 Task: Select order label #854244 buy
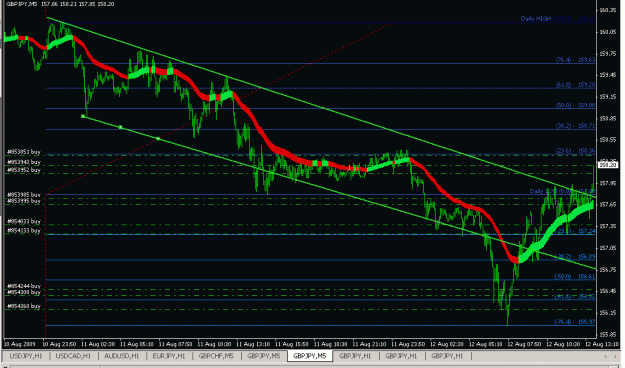[24, 286]
